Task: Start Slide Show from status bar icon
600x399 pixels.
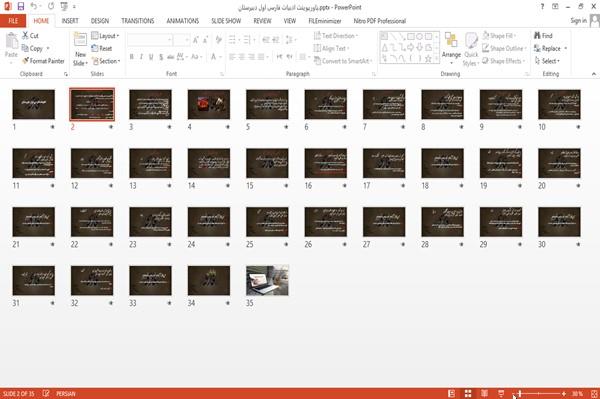Action: click(x=501, y=393)
